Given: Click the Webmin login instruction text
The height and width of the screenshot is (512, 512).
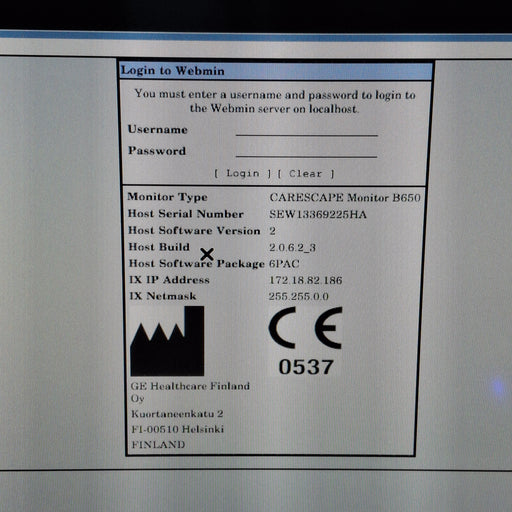Looking at the screenshot, I should (275, 101).
